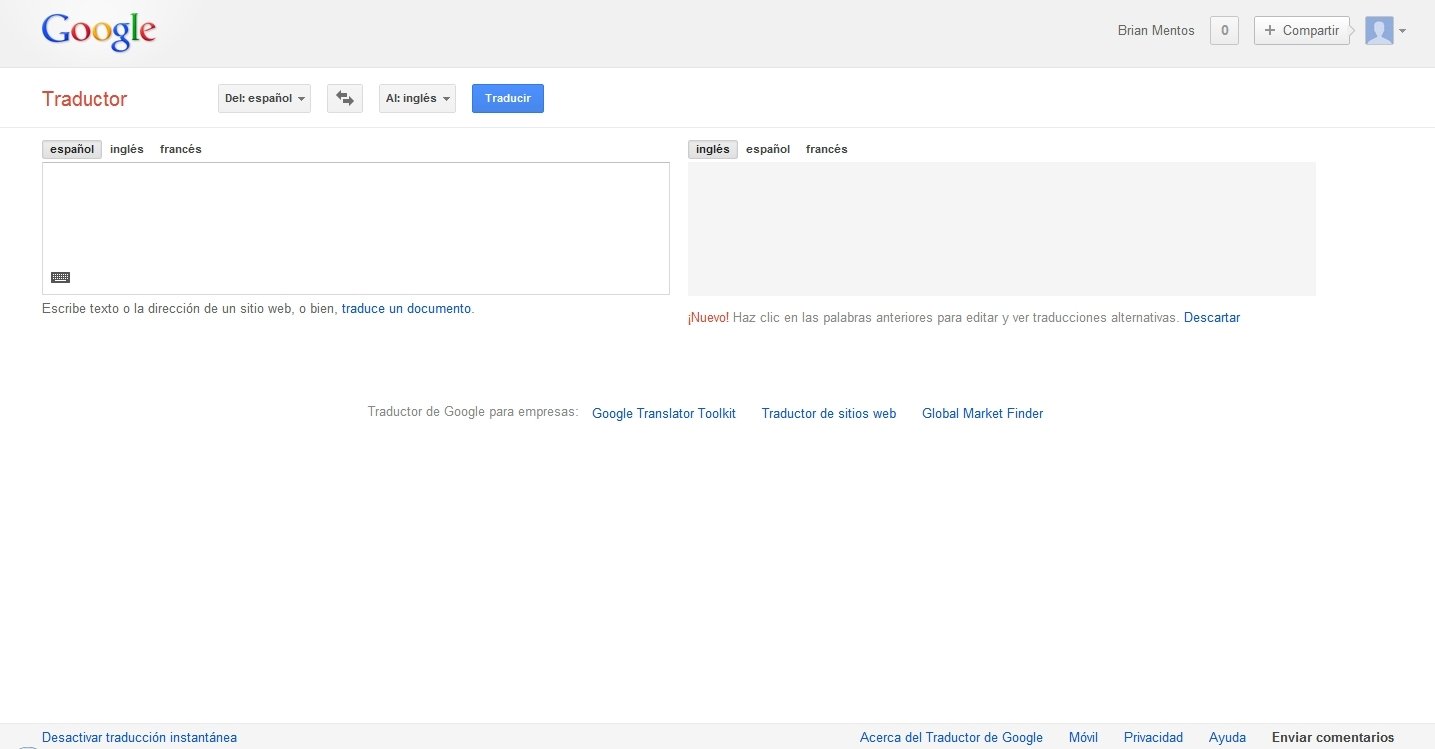This screenshot has height=749, width=1435.
Task: Select the francés target language tab
Action: point(826,149)
